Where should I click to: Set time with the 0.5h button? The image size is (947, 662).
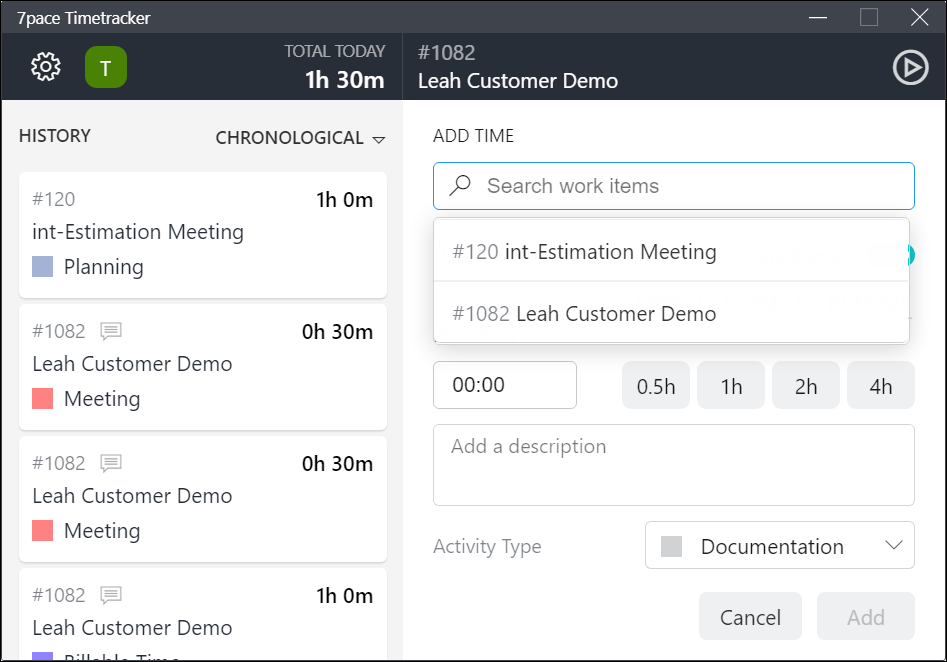(656, 385)
